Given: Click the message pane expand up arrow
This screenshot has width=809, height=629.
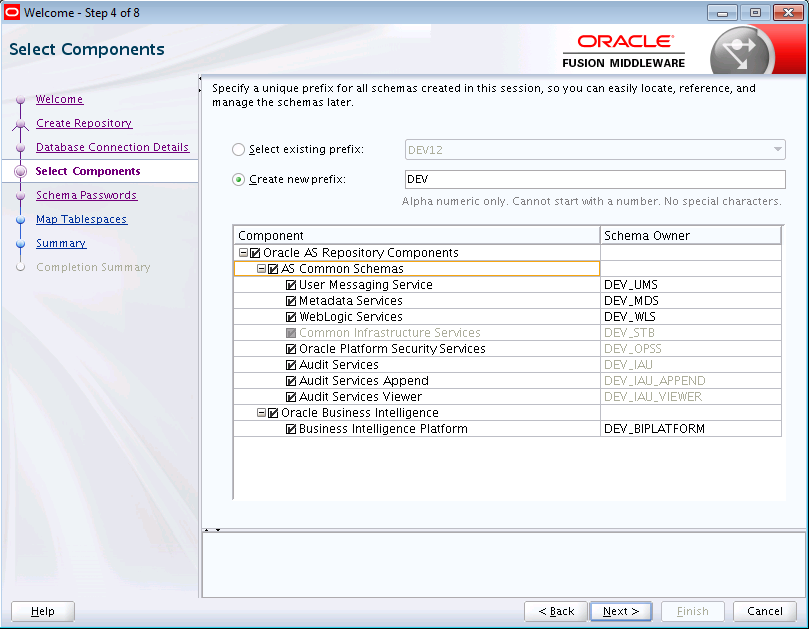Looking at the screenshot, I should 207,530.
